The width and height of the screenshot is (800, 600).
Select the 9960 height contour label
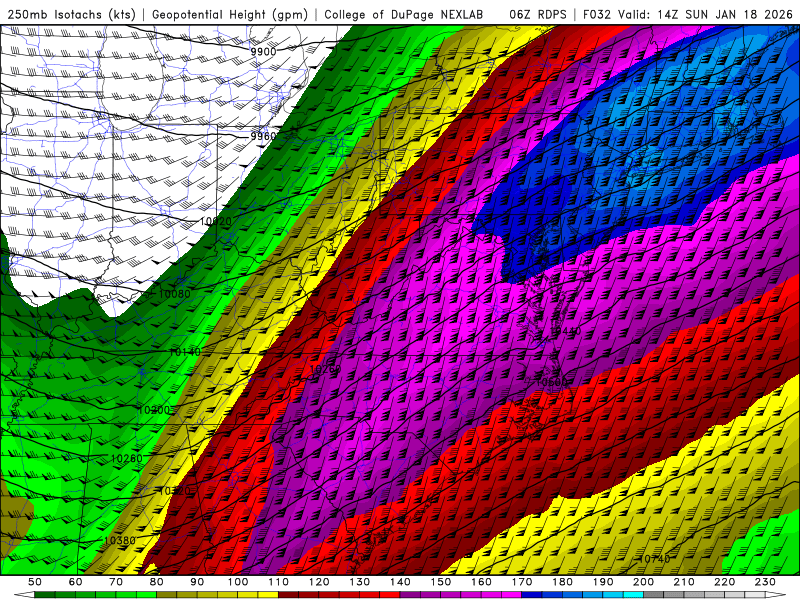coord(263,136)
